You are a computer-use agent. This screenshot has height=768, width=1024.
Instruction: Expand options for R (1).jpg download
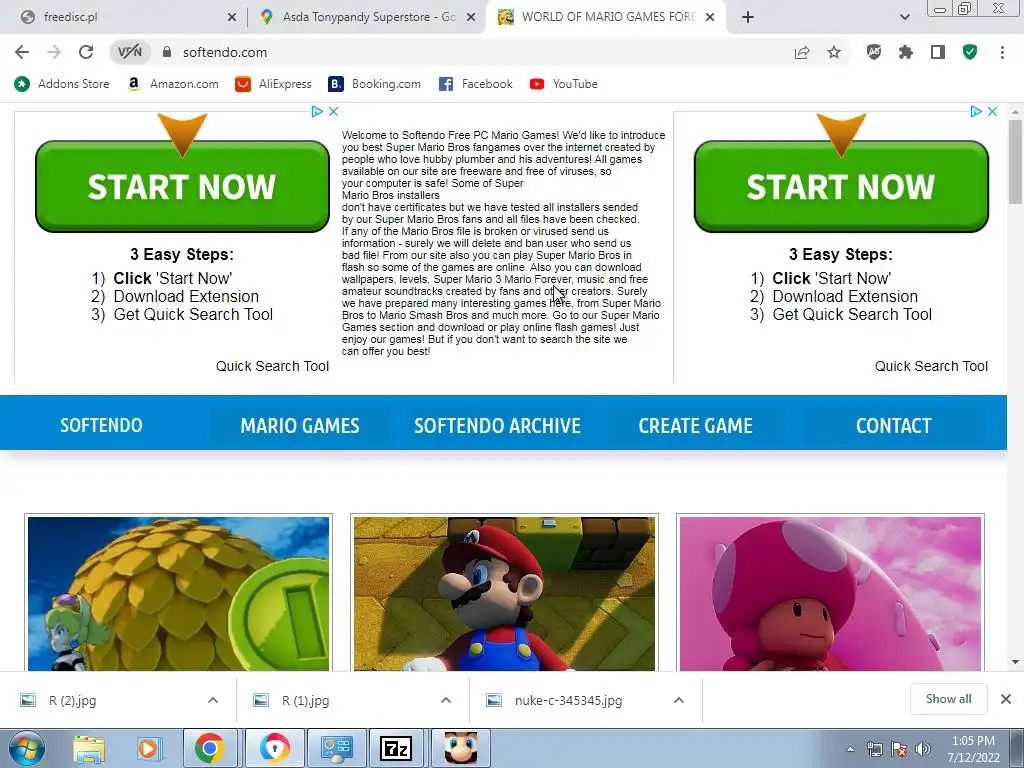point(446,700)
